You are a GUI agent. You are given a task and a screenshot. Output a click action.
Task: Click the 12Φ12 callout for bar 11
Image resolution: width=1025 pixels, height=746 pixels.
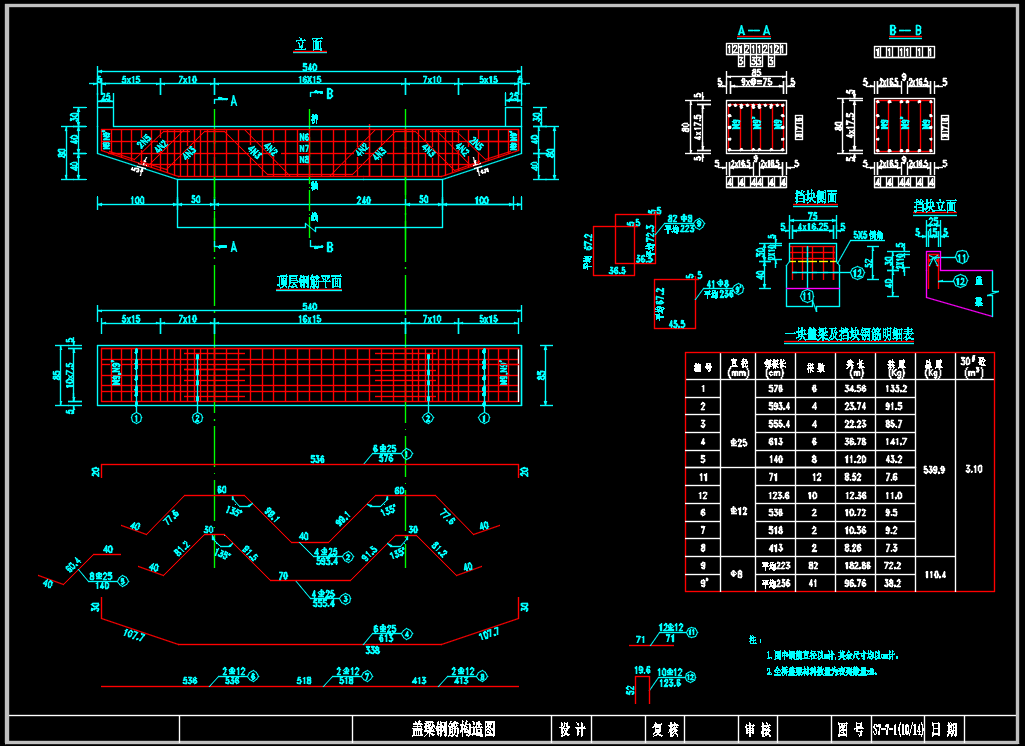(x=671, y=628)
